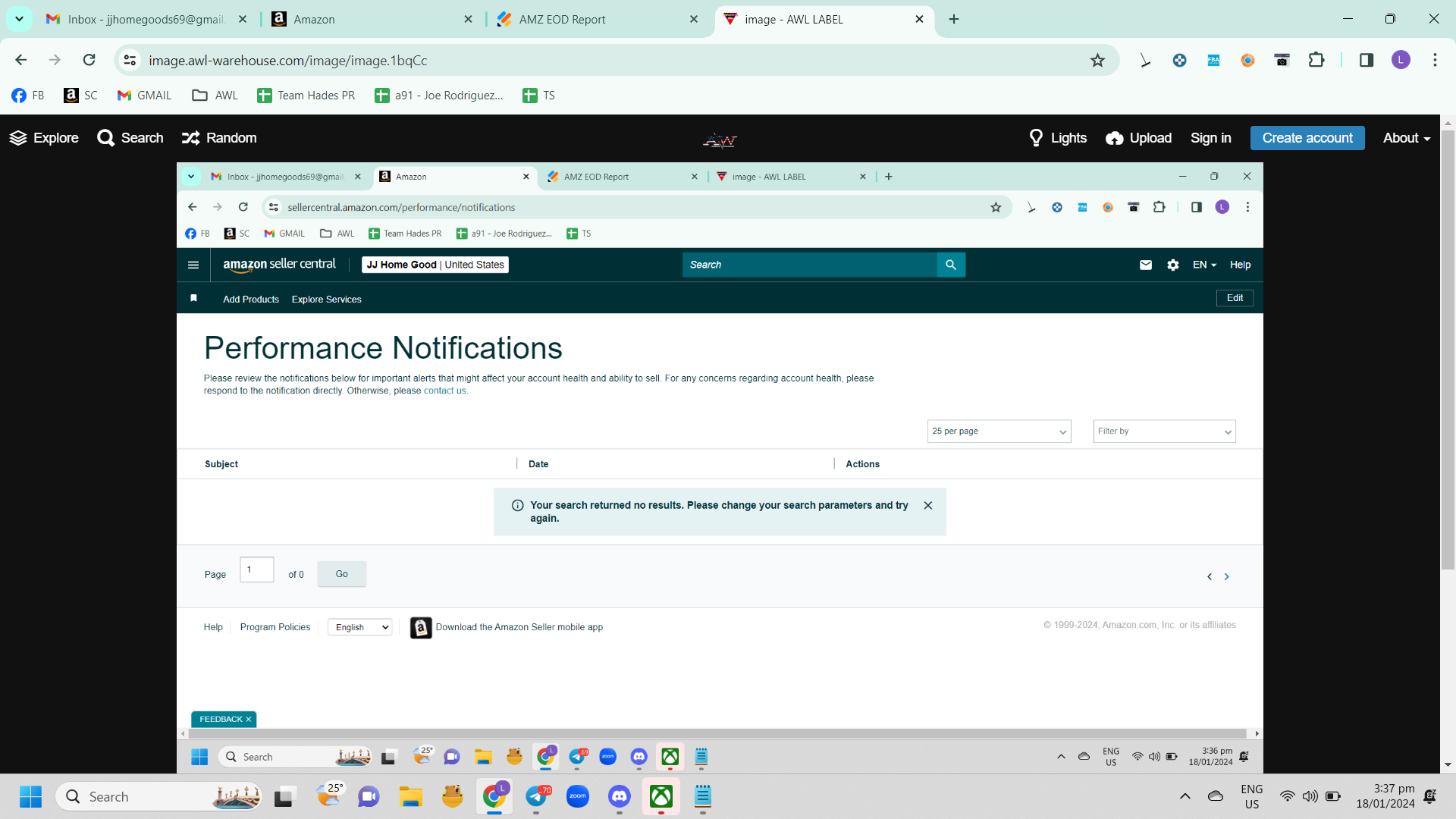Viewport: 1456px width, 819px height.
Task: Open File Explorer from the bottom taskbar
Action: [x=411, y=797]
